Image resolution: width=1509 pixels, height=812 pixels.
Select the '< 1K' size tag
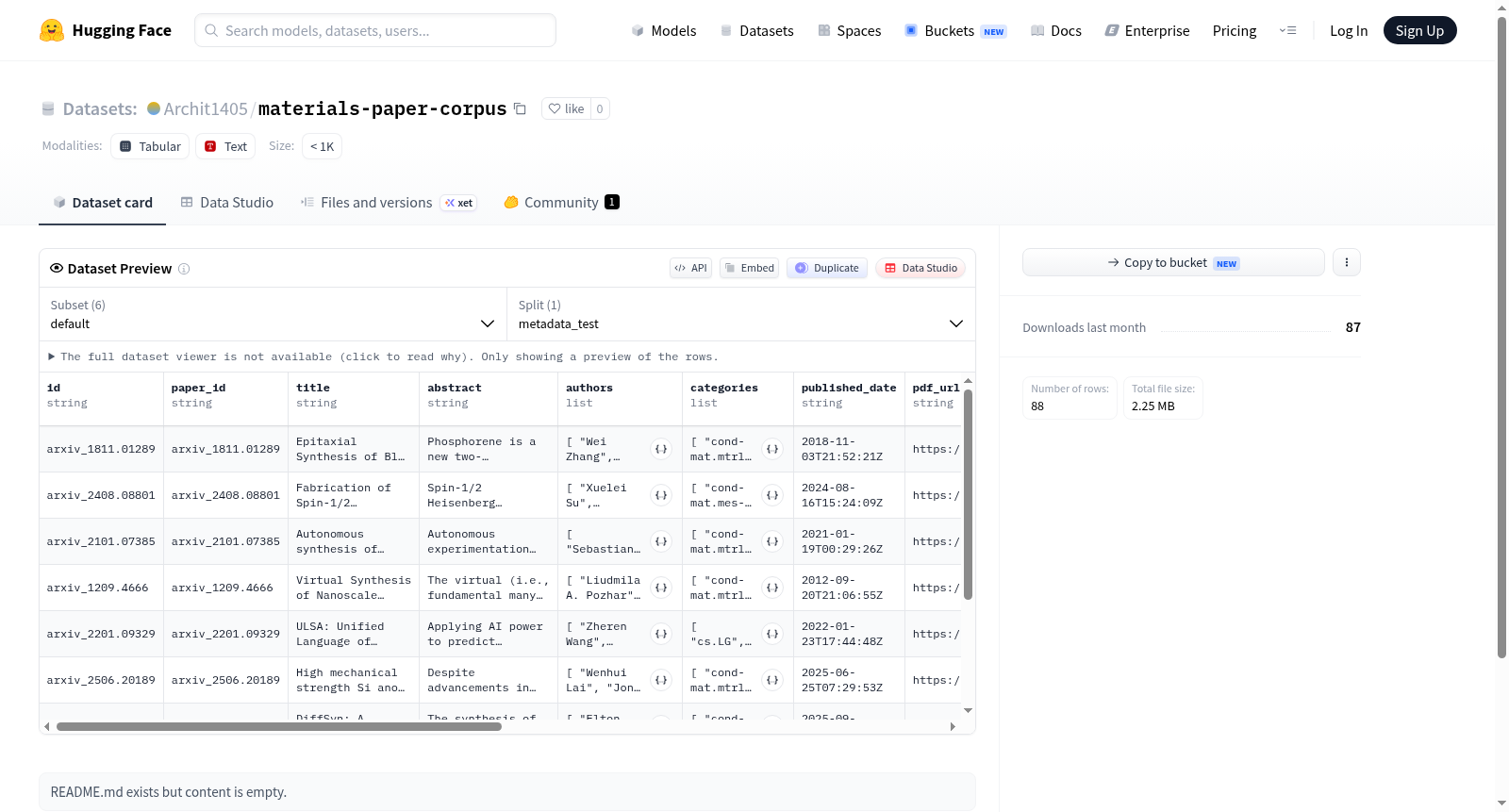point(322,146)
